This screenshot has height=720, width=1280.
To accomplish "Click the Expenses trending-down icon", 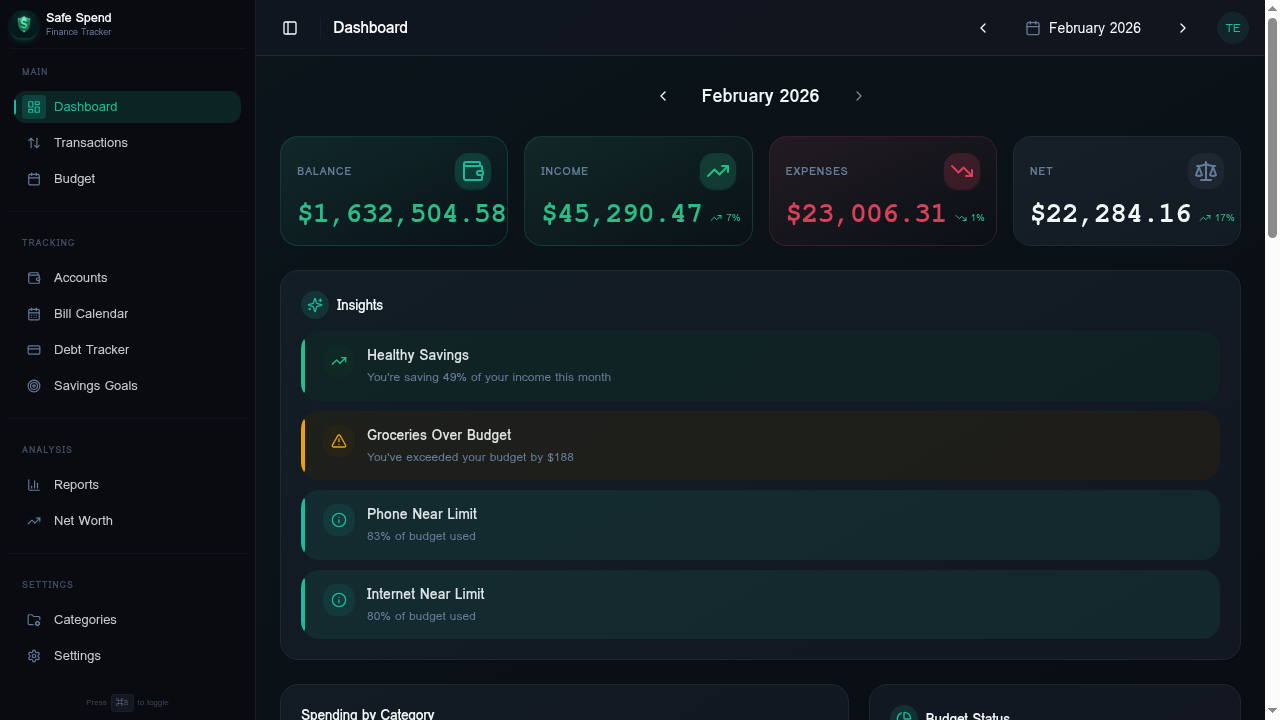I will pyautogui.click(x=961, y=171).
